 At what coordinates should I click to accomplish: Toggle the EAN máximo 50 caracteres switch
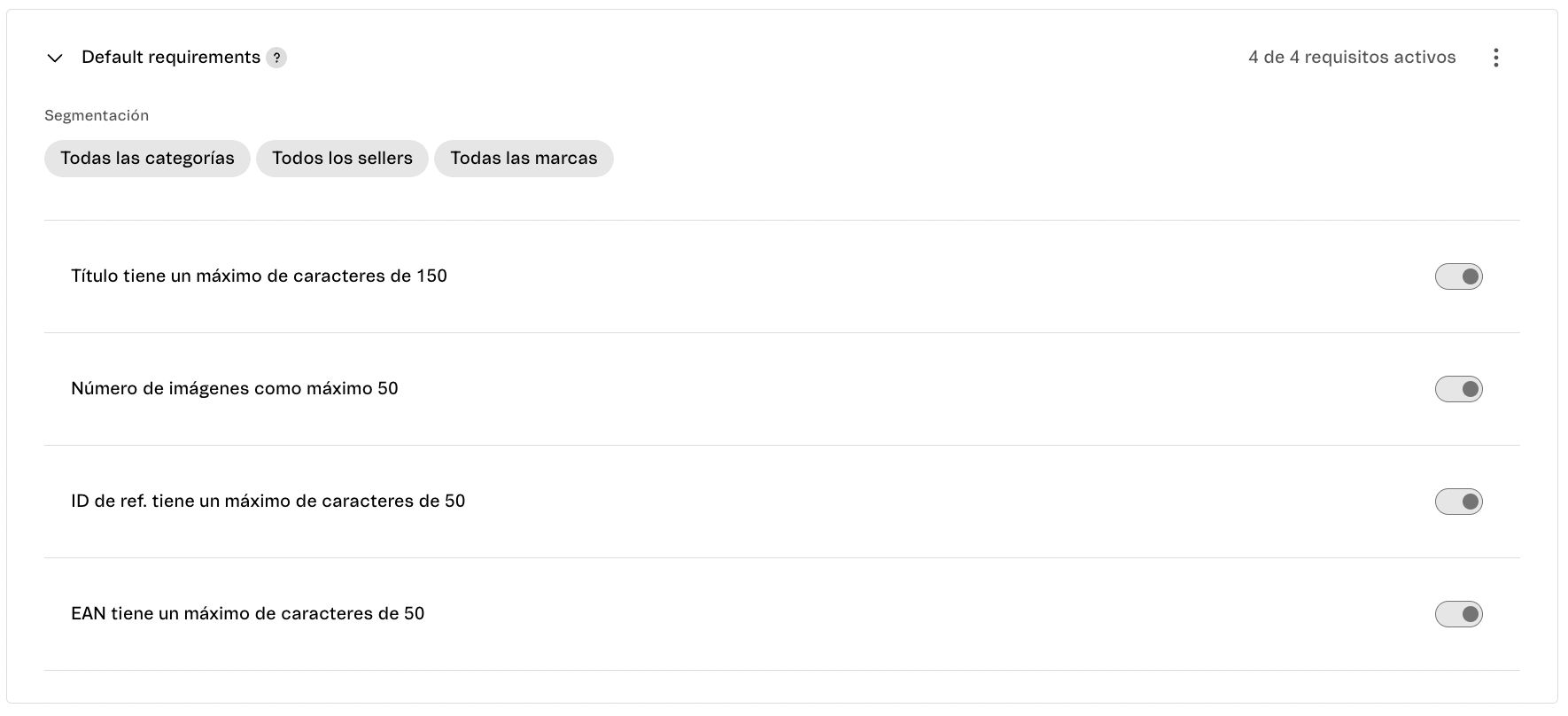tap(1458, 613)
